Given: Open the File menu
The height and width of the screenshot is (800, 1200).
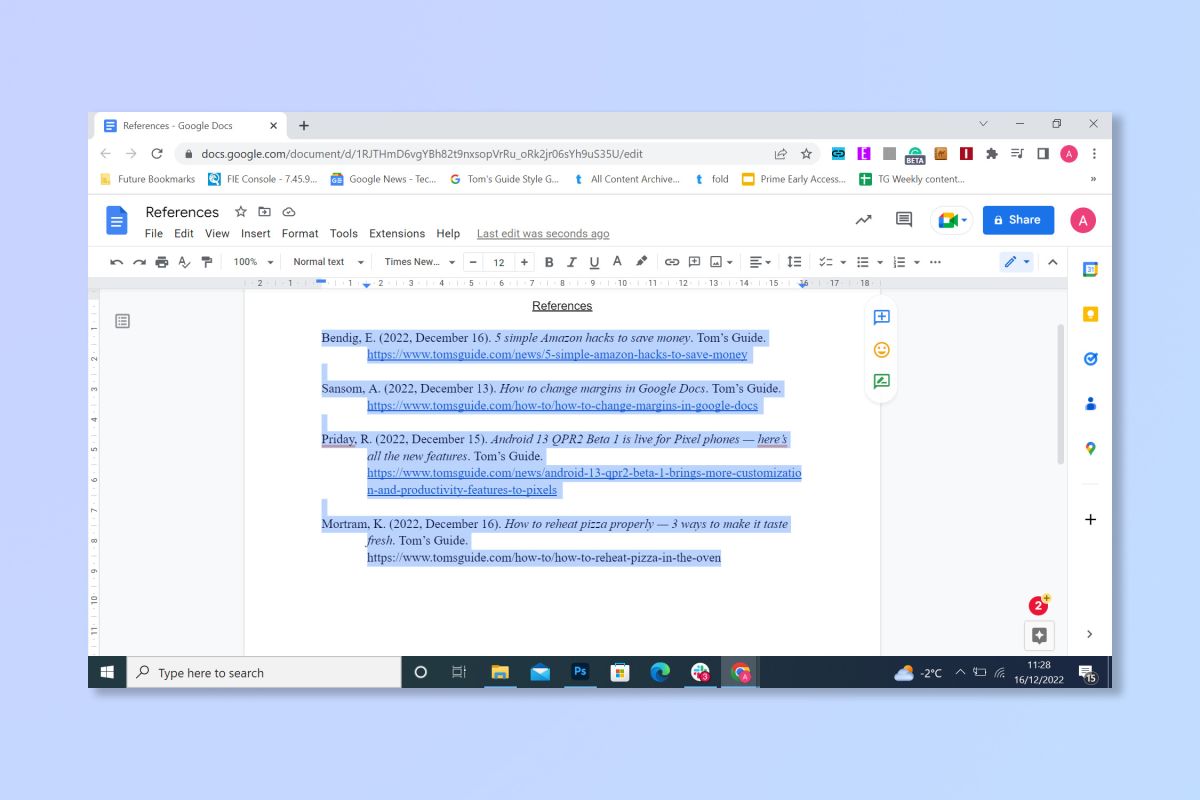Looking at the screenshot, I should click(x=153, y=234).
